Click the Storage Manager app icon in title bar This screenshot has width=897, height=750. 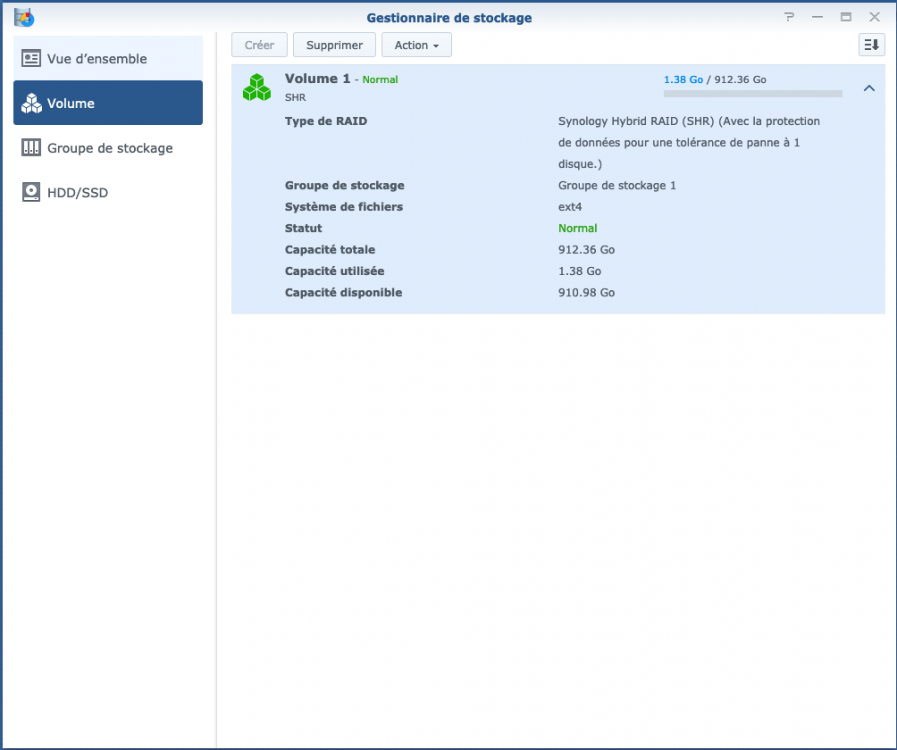[x=24, y=17]
